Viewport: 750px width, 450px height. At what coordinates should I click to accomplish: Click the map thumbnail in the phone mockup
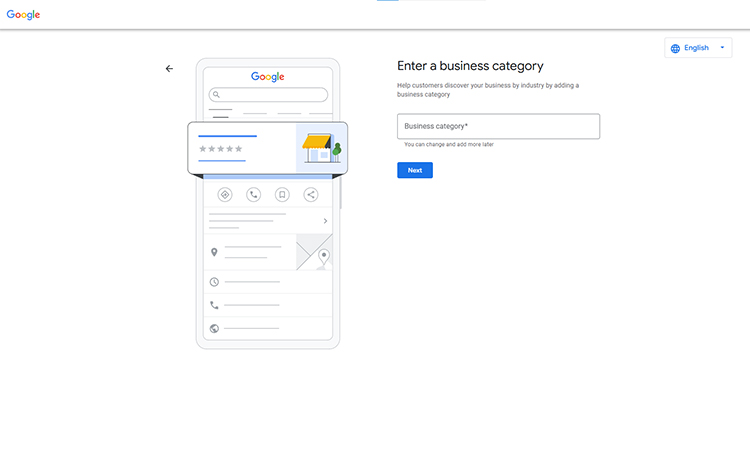[x=314, y=252]
